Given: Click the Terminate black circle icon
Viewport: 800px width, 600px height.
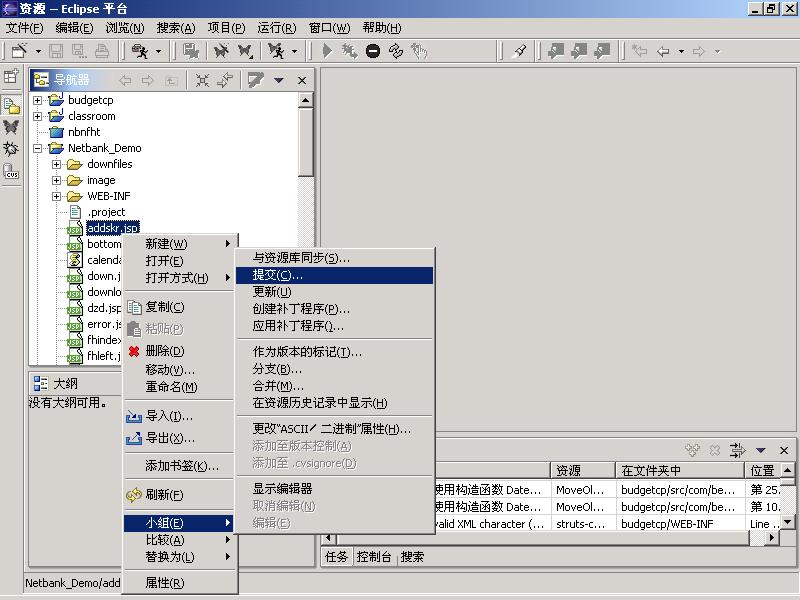Looking at the screenshot, I should coord(373,51).
